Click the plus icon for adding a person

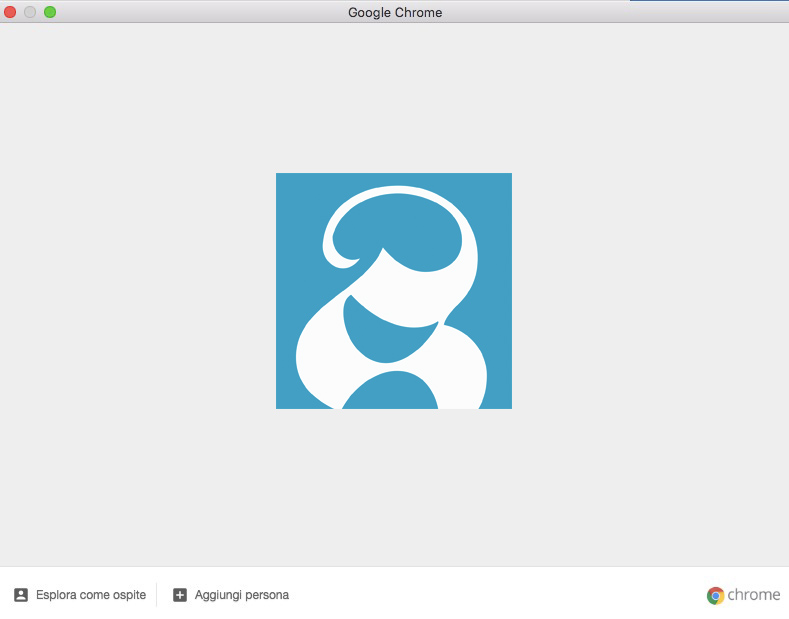(x=180, y=595)
